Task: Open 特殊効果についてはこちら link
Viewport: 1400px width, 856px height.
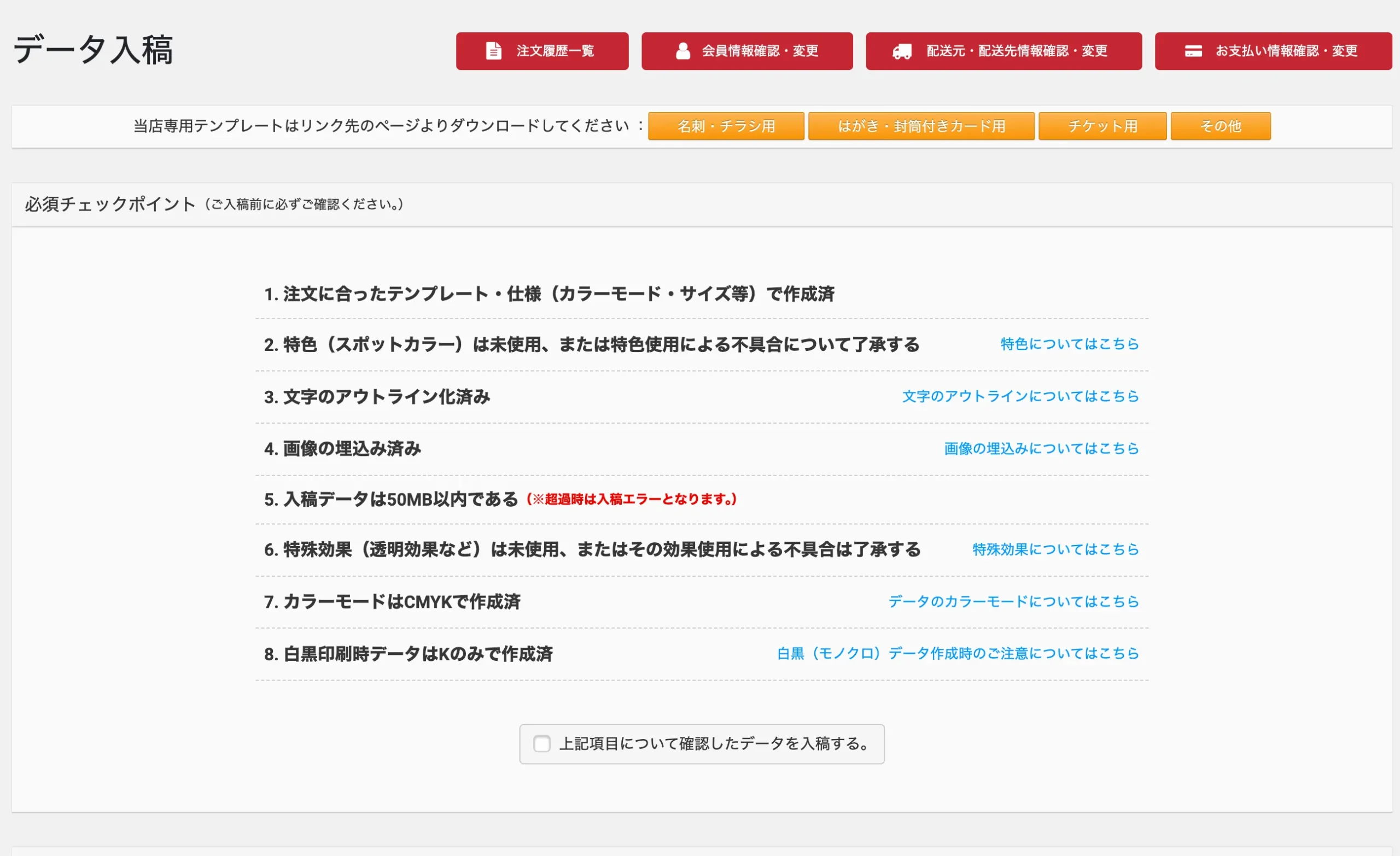Action: pos(1055,549)
